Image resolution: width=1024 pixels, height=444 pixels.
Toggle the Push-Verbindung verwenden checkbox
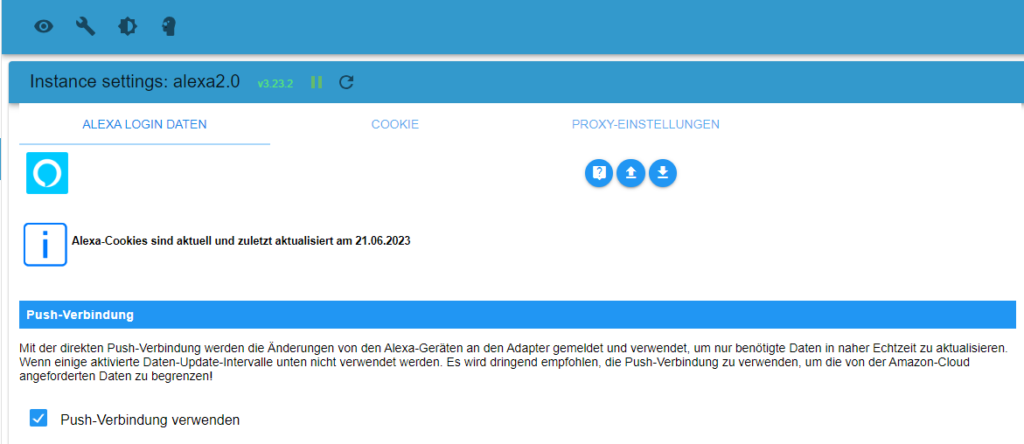click(x=39, y=419)
